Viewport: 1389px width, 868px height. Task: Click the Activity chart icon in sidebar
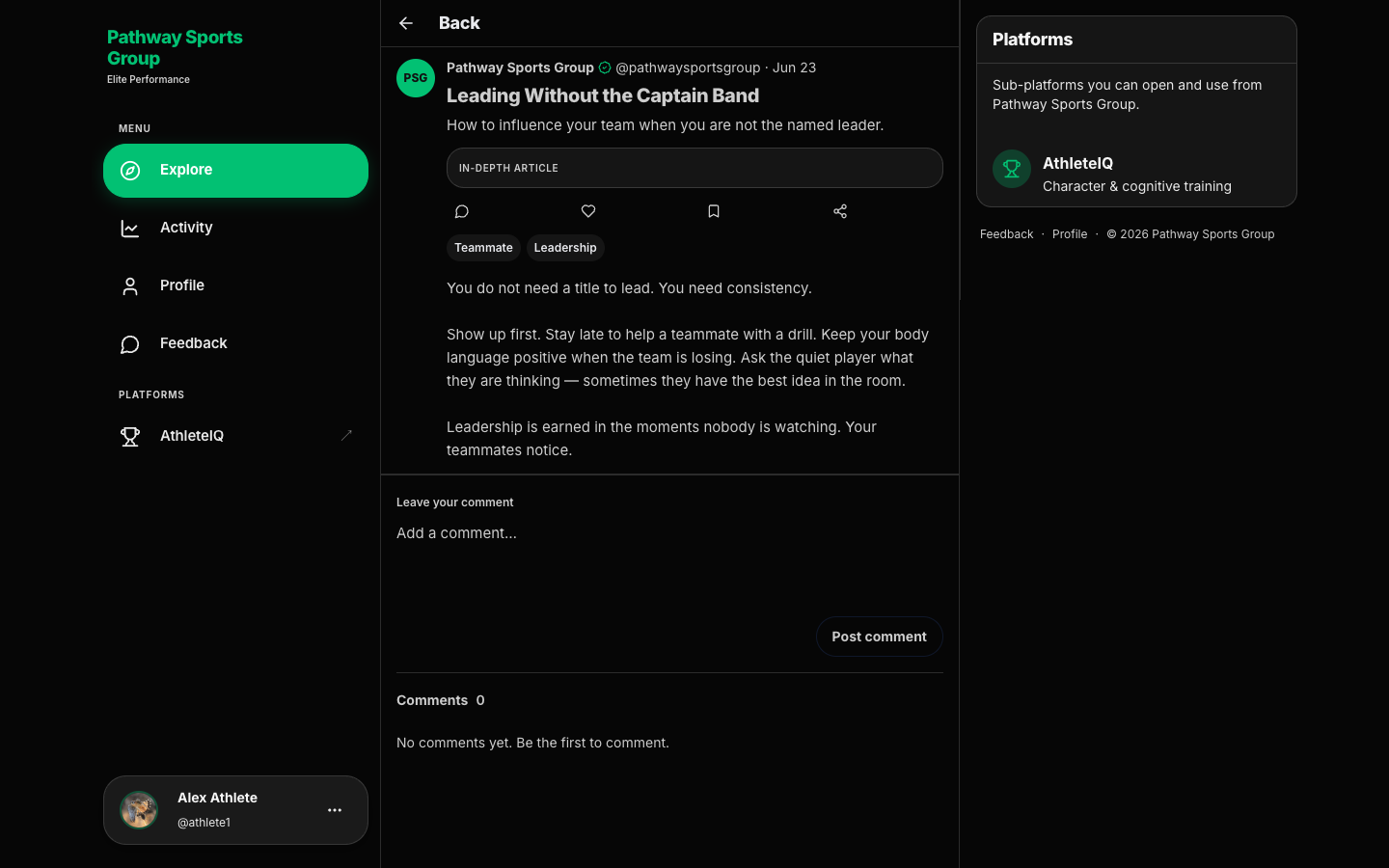(130, 229)
